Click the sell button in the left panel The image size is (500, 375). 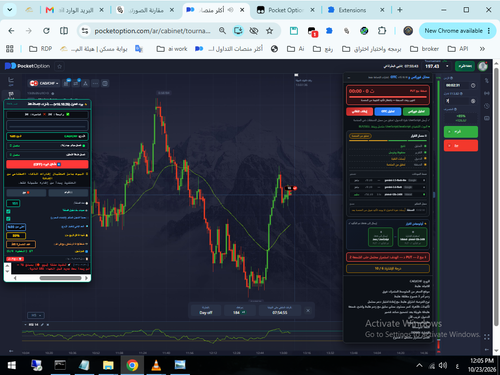coord(26,193)
